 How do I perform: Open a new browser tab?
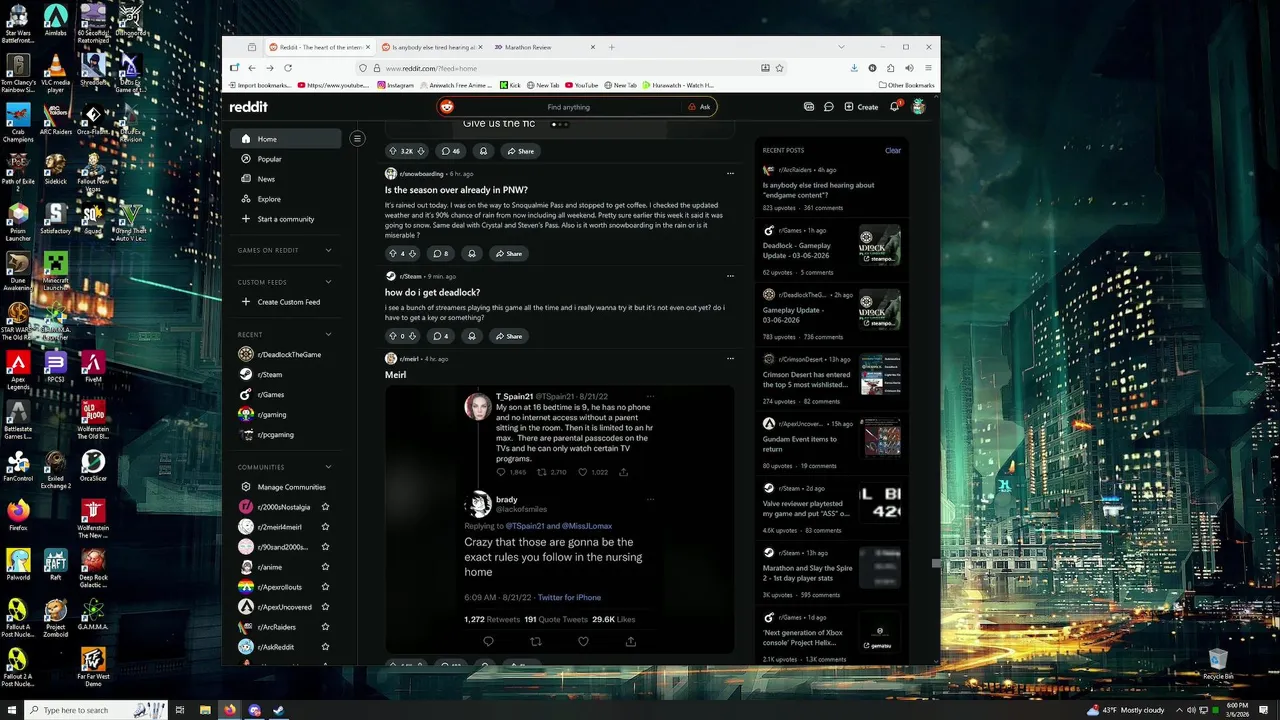click(x=612, y=47)
